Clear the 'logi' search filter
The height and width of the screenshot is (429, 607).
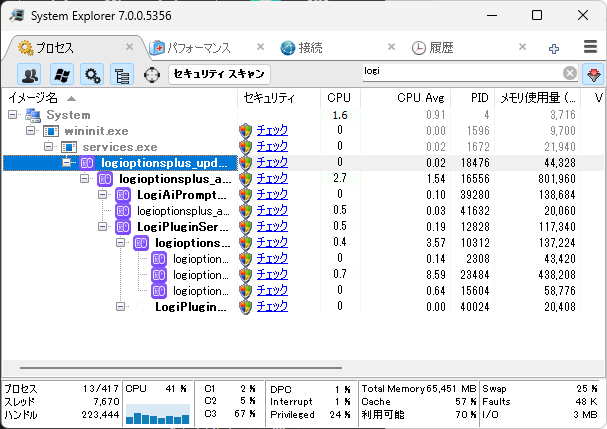pos(569,73)
